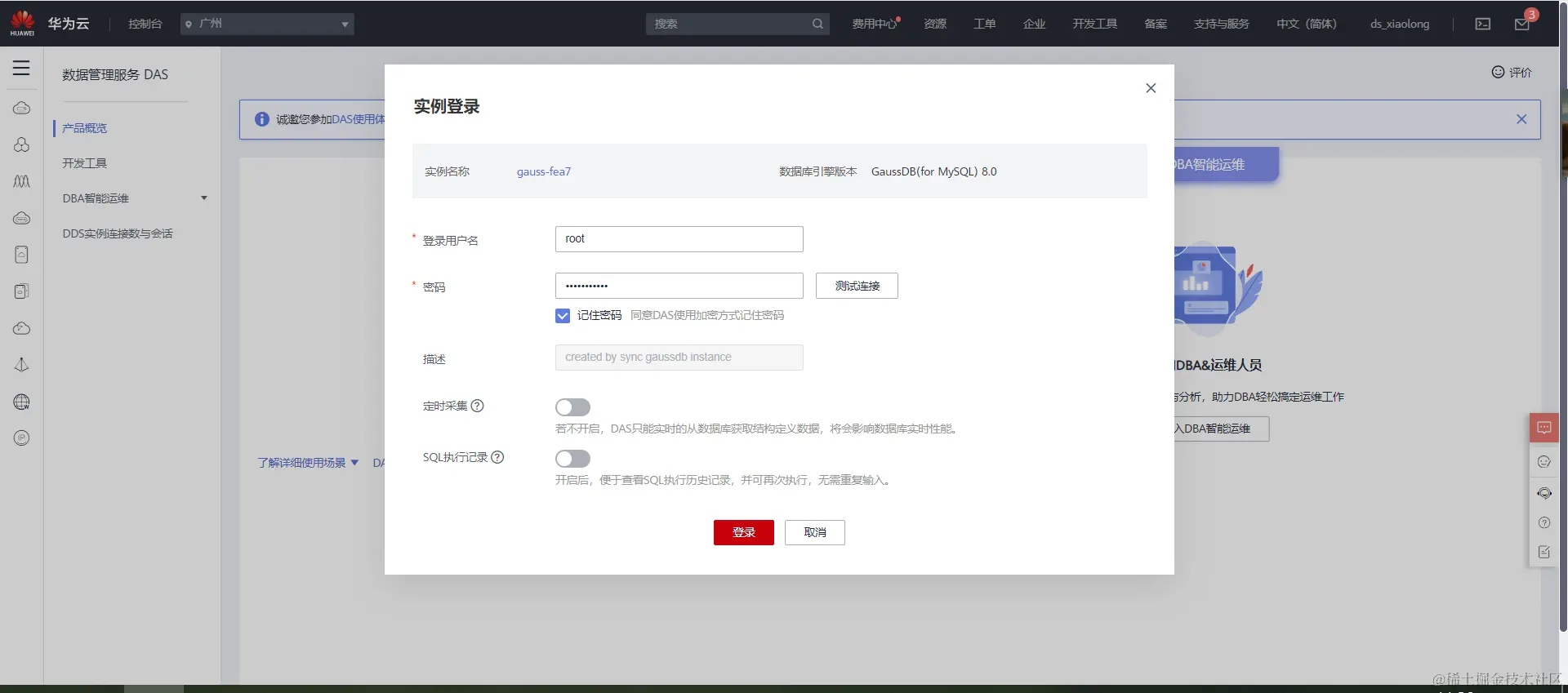Focus the 密码 input field

click(x=679, y=286)
